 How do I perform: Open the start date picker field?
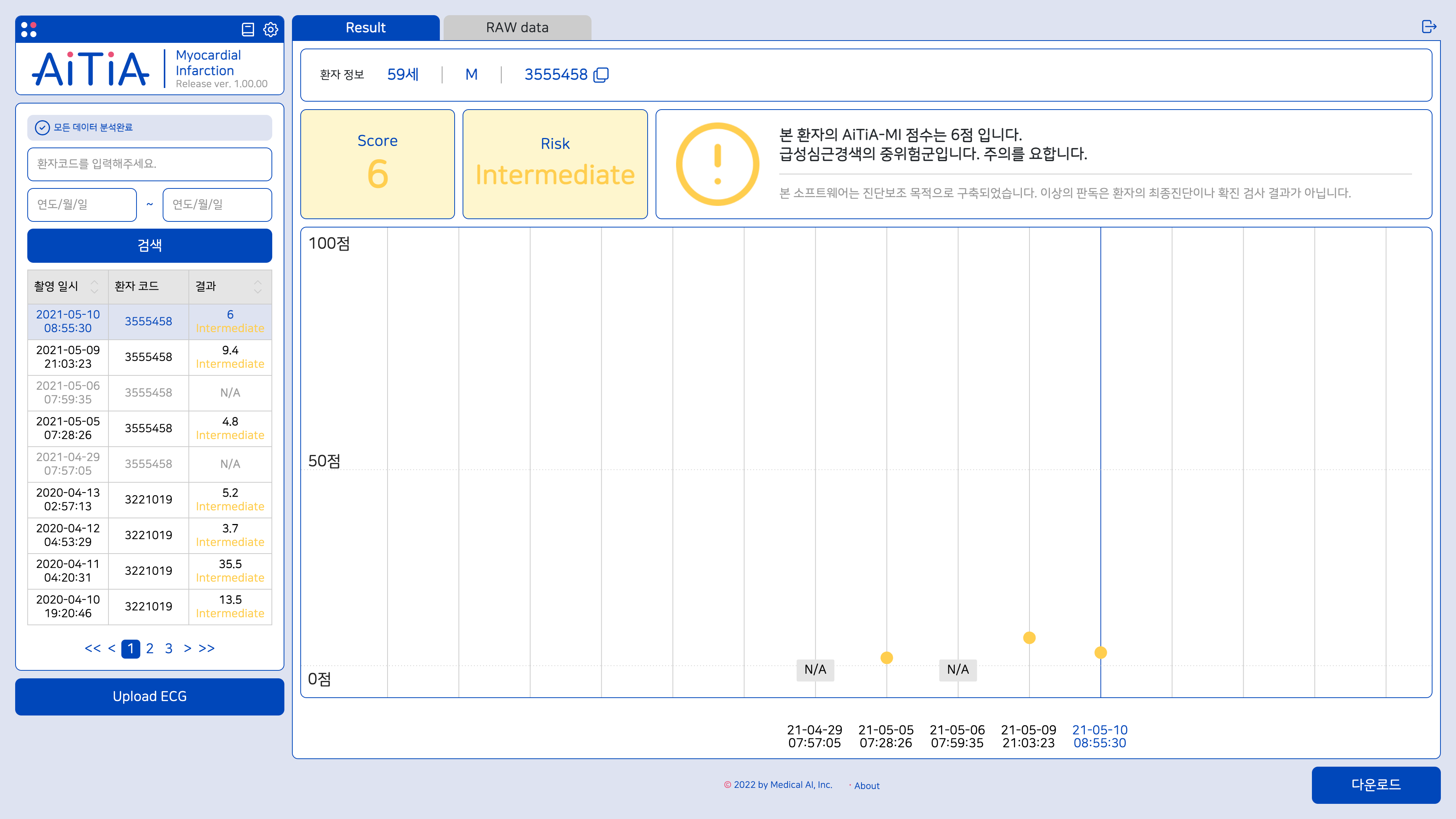(x=82, y=205)
